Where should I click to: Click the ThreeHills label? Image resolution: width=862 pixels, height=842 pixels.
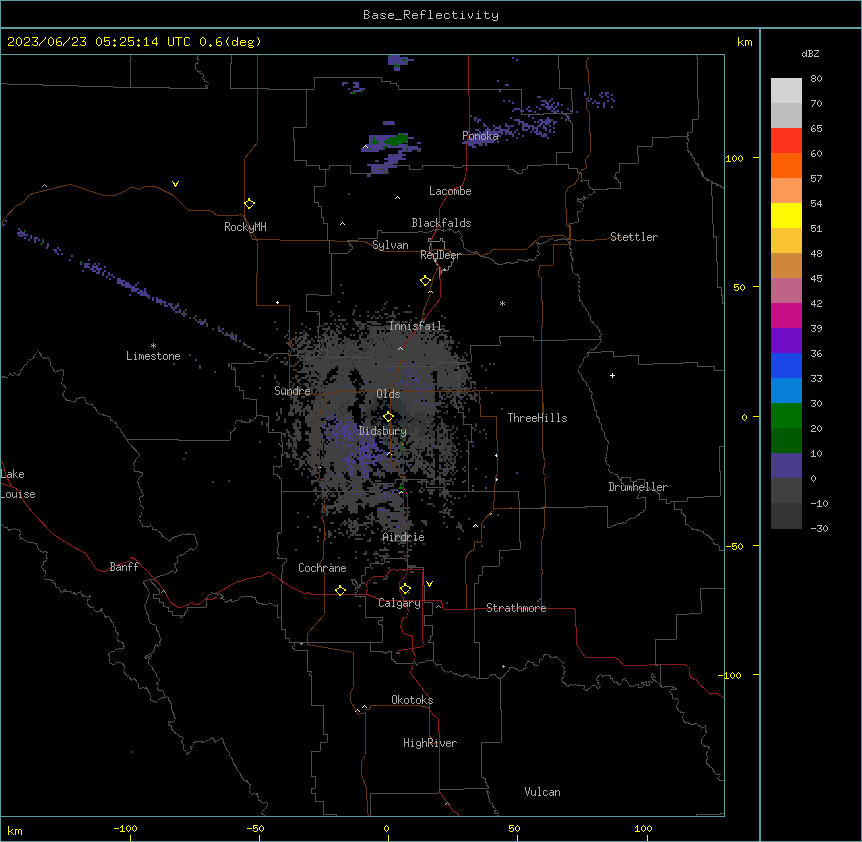coord(537,418)
